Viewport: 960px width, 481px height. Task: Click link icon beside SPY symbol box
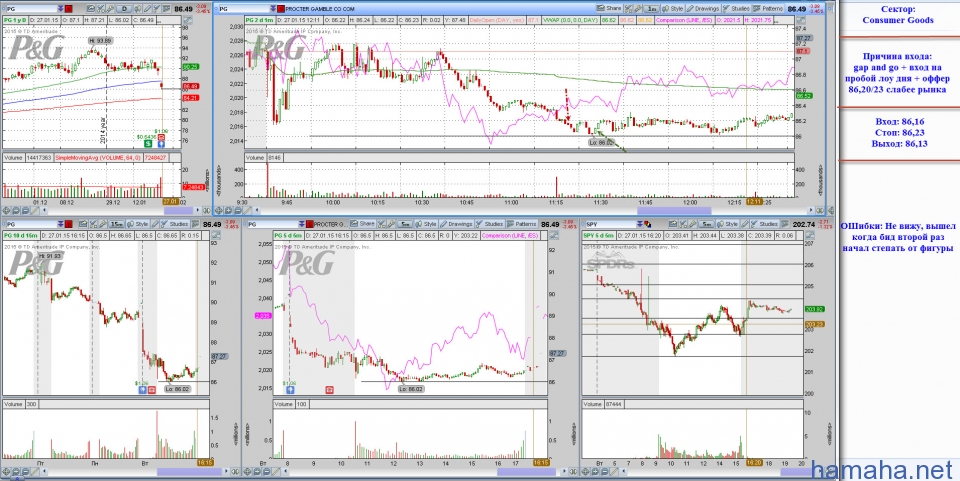pos(647,224)
